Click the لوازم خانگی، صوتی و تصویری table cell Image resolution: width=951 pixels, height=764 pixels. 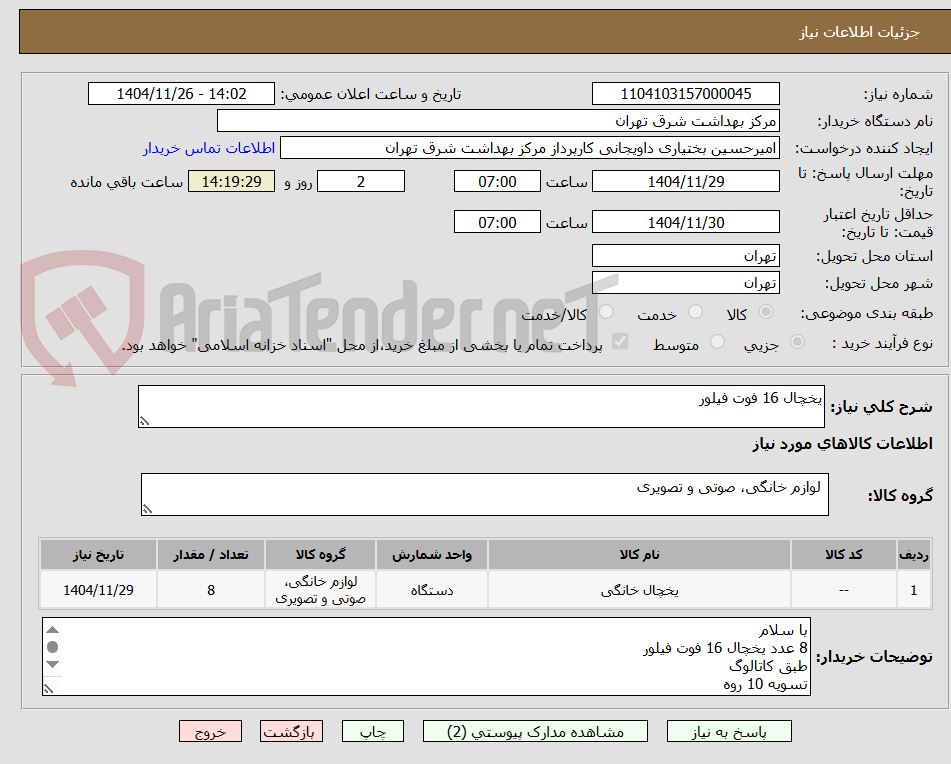[x=320, y=590]
